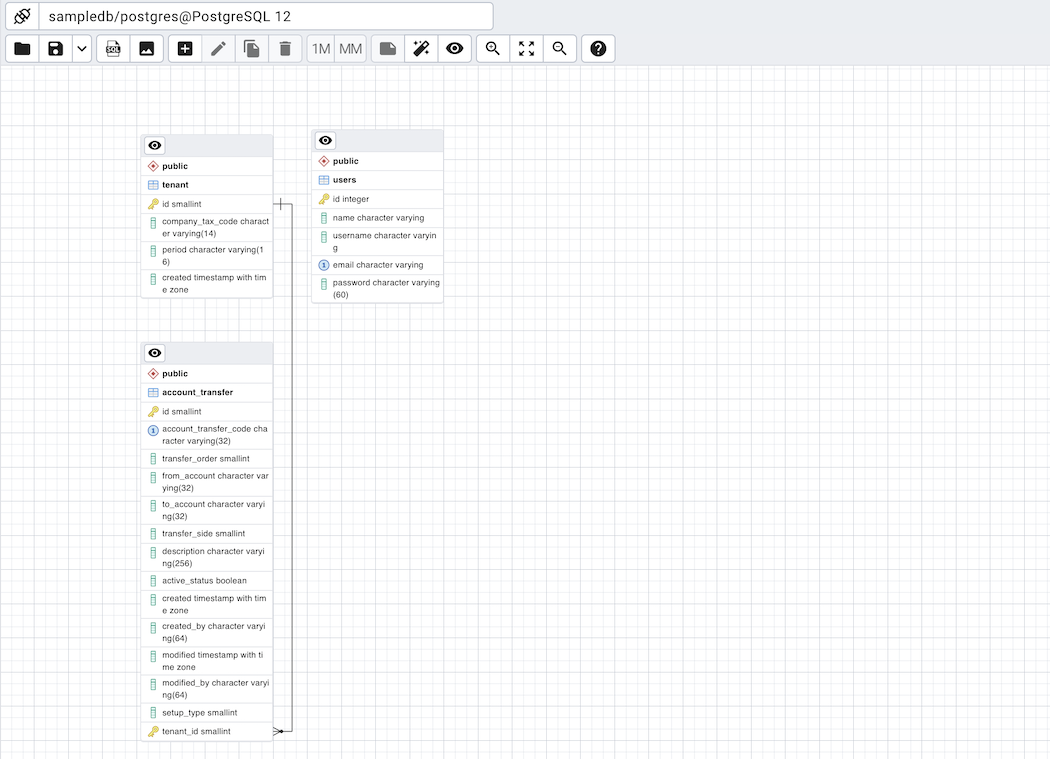Delete the selected table with trash icon
This screenshot has height=759, width=1050.
pyautogui.click(x=285, y=49)
